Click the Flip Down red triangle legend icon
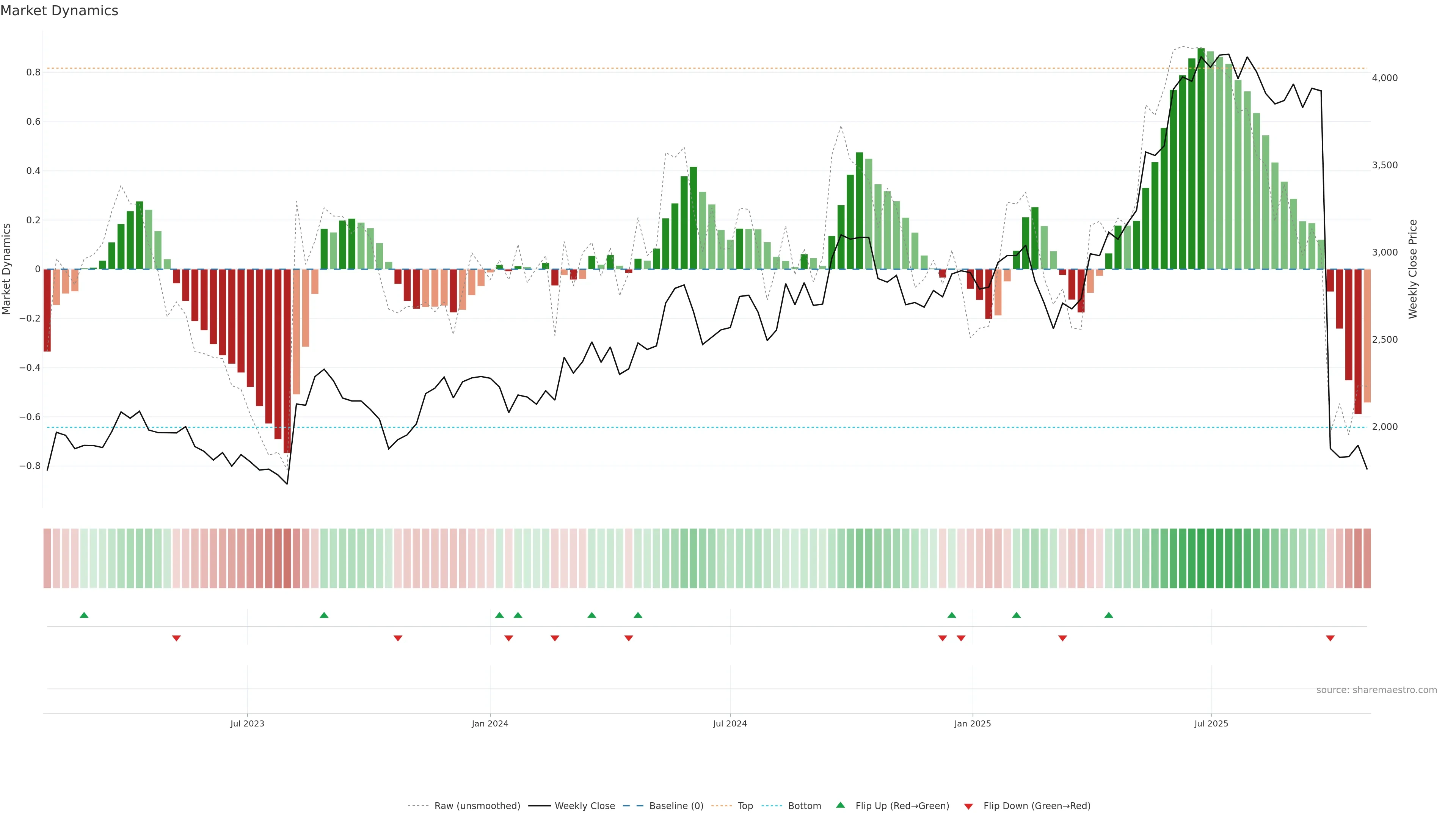Viewport: 1456px width, 819px height. 968,806
